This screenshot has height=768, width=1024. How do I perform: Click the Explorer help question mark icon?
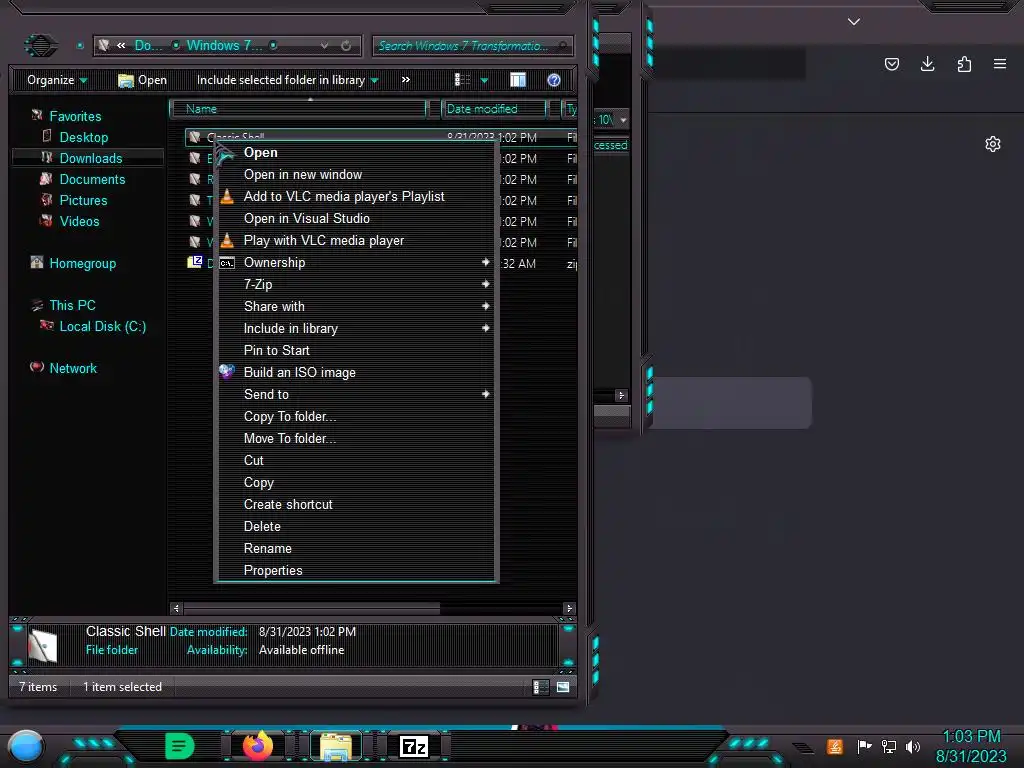(x=554, y=80)
